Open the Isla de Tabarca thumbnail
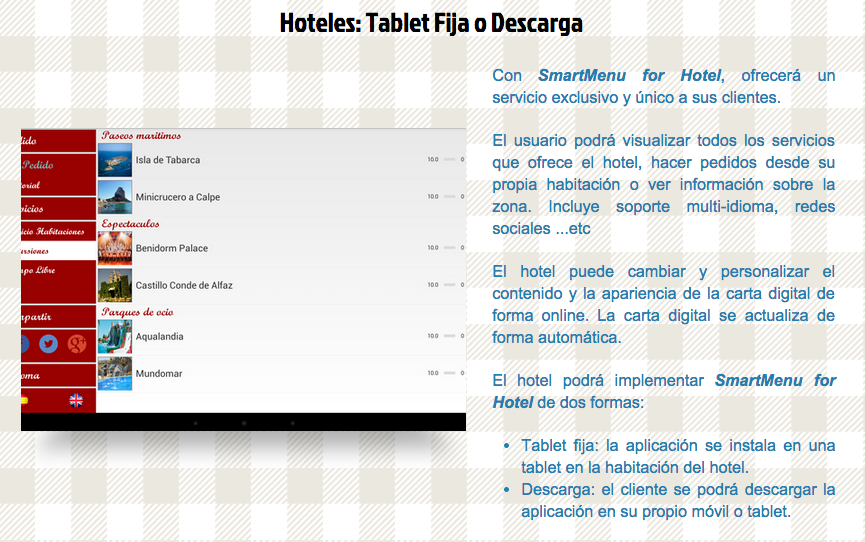 (115, 160)
